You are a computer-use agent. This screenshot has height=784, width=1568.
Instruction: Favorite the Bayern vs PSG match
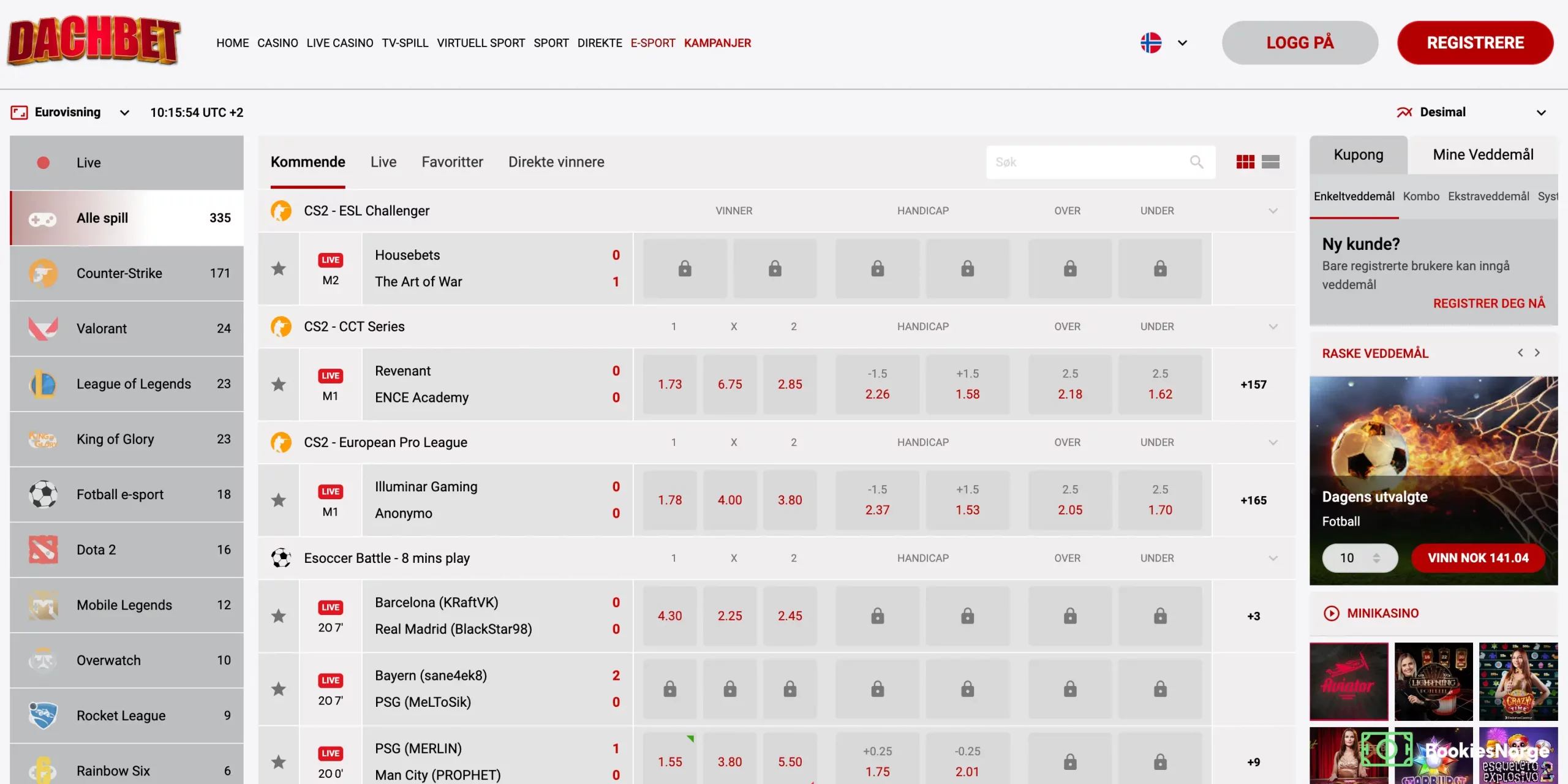click(279, 689)
